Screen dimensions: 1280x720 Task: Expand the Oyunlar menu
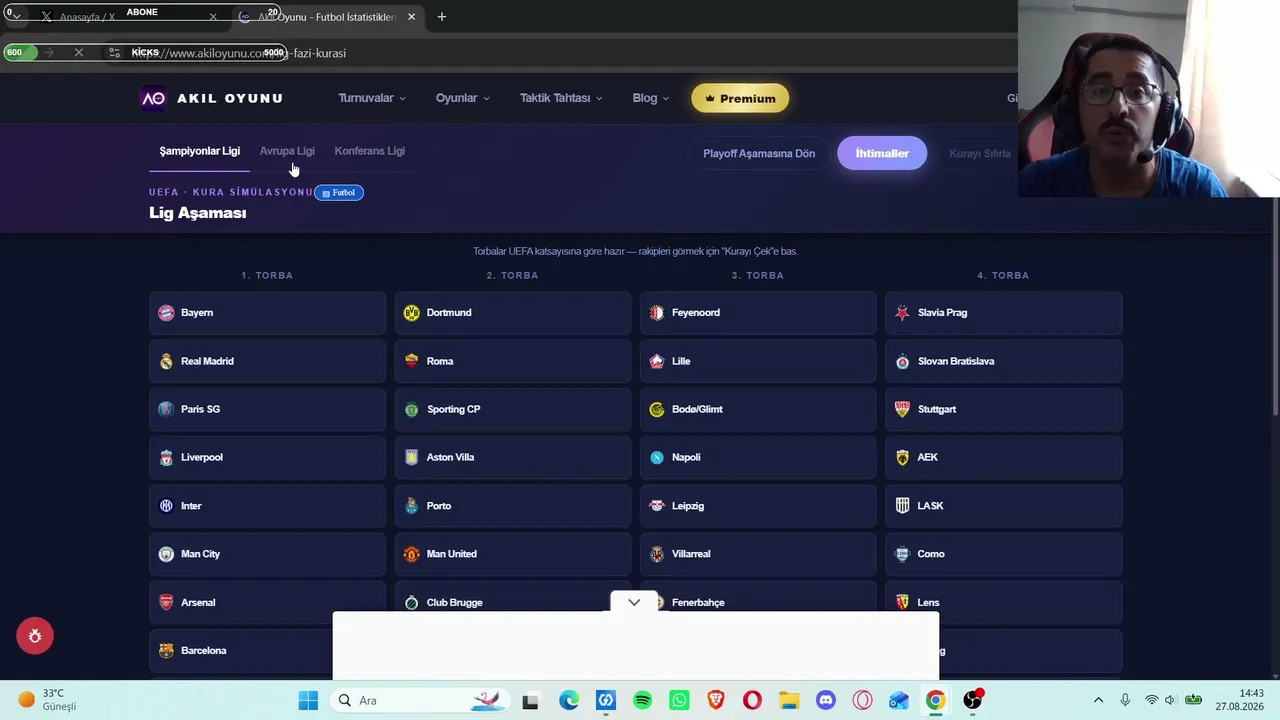462,98
